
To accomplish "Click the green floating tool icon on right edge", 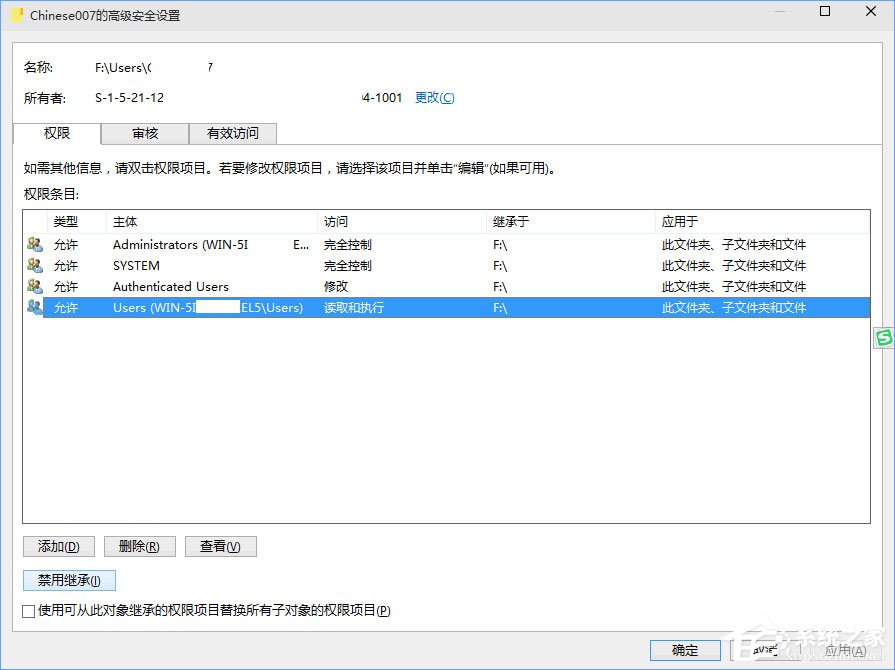I will click(884, 339).
